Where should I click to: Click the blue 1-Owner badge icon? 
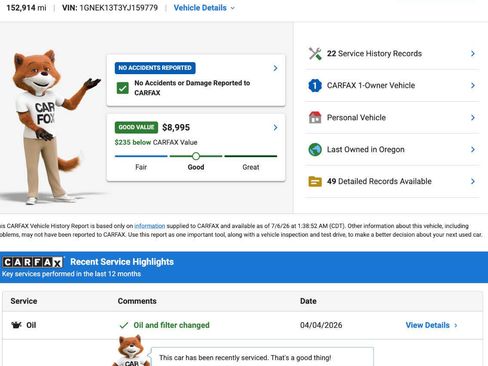(315, 85)
